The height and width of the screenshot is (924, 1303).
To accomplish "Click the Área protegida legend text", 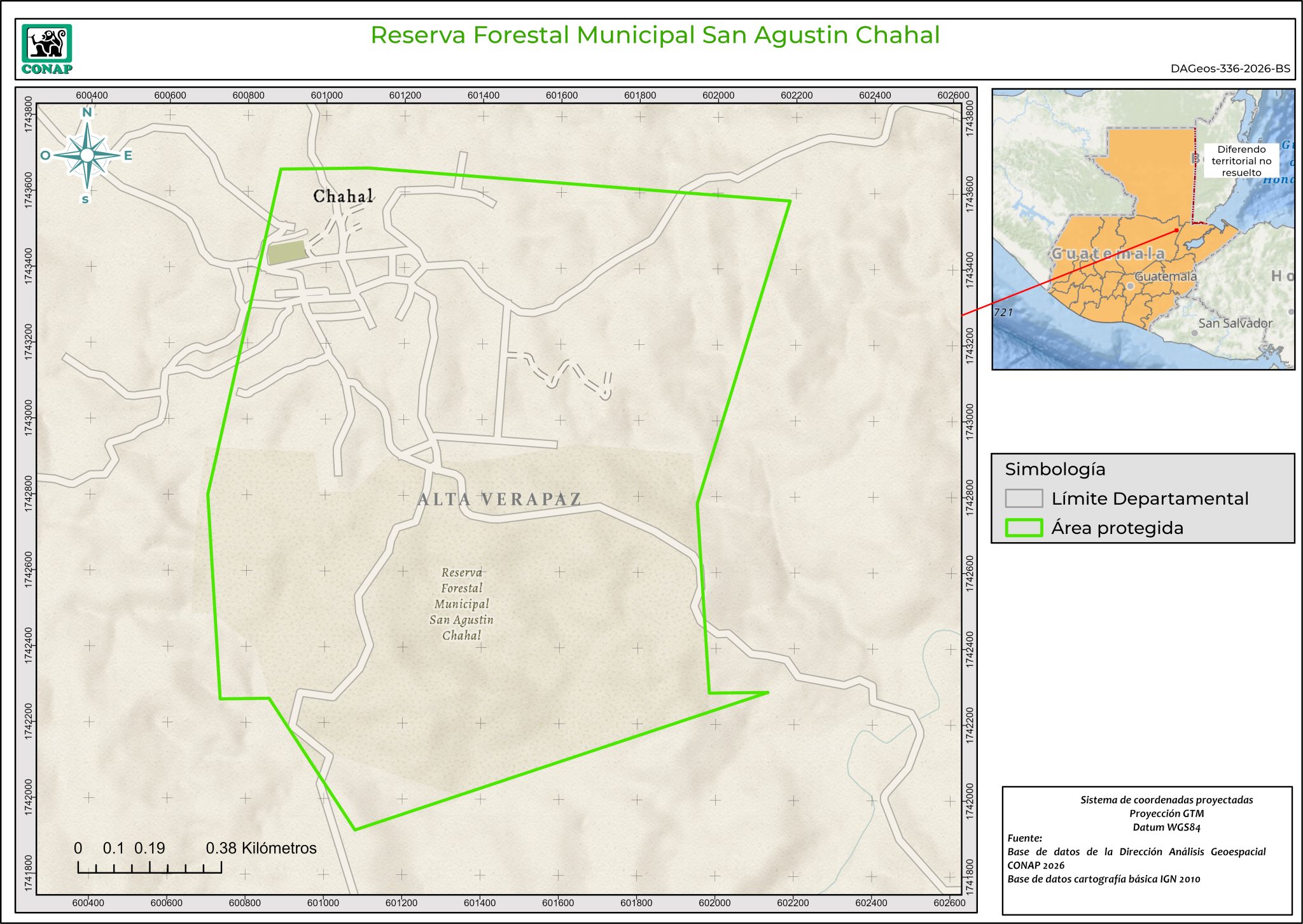I will pos(1117,528).
